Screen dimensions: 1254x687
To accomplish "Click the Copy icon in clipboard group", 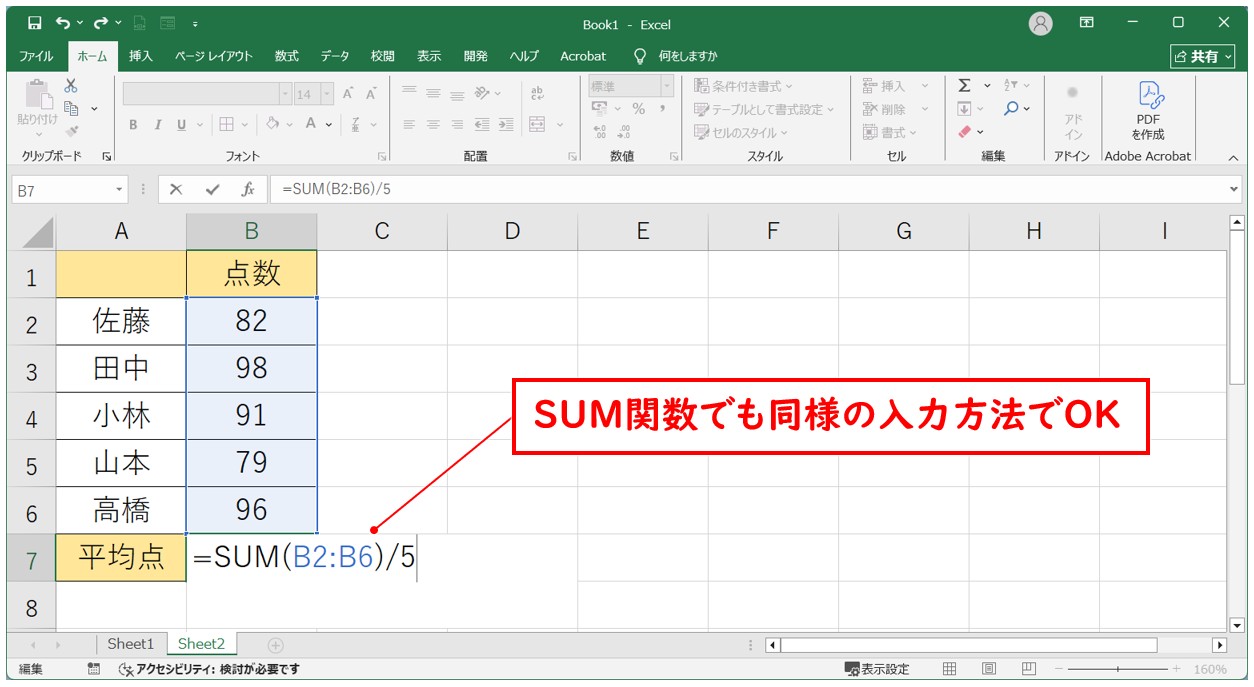I will (x=71, y=108).
